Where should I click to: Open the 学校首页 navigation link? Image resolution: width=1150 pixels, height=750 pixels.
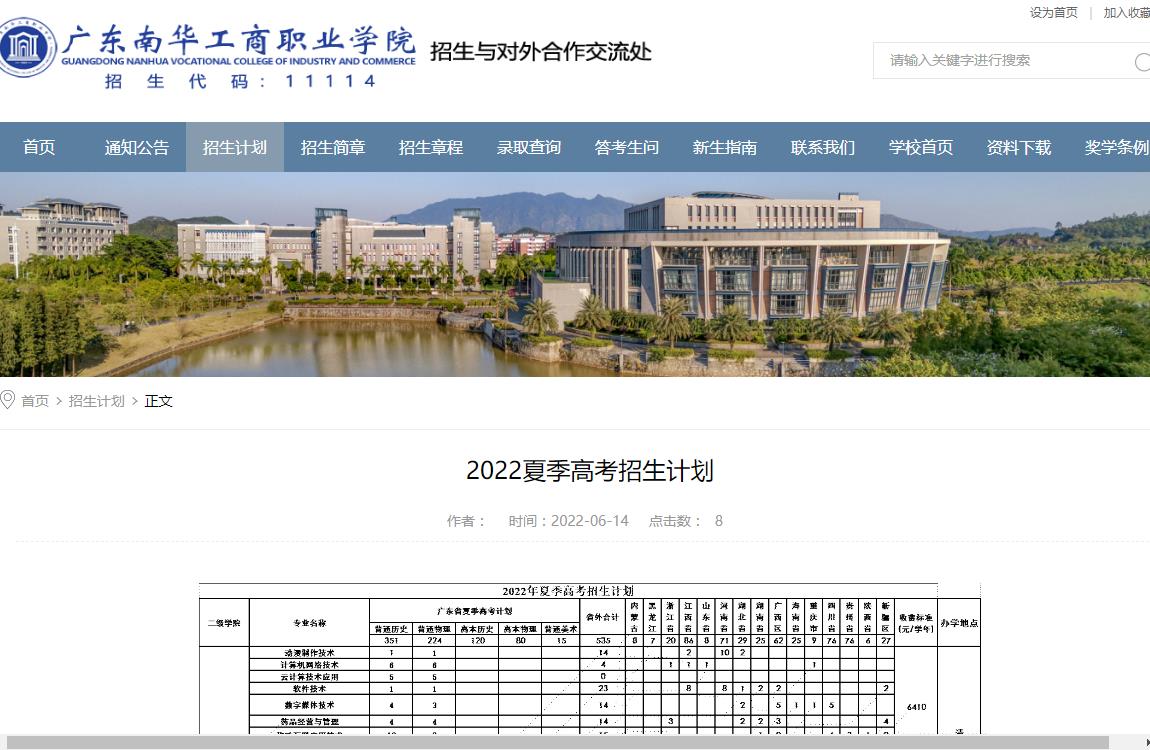pos(921,148)
